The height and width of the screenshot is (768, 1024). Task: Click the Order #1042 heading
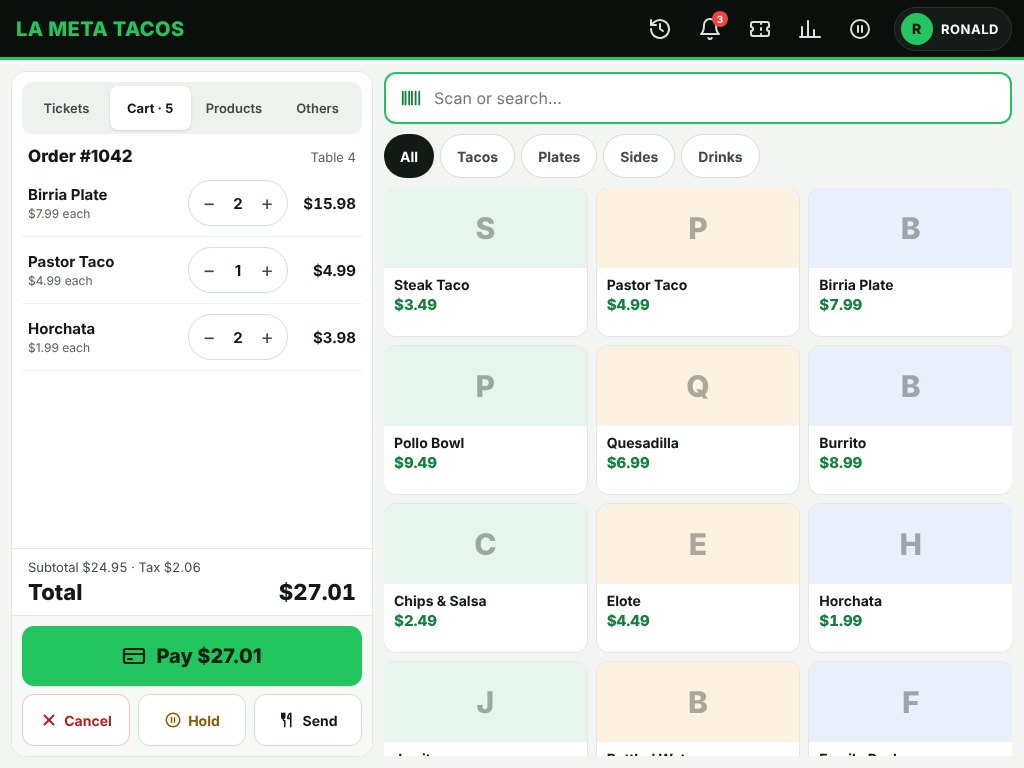80,156
